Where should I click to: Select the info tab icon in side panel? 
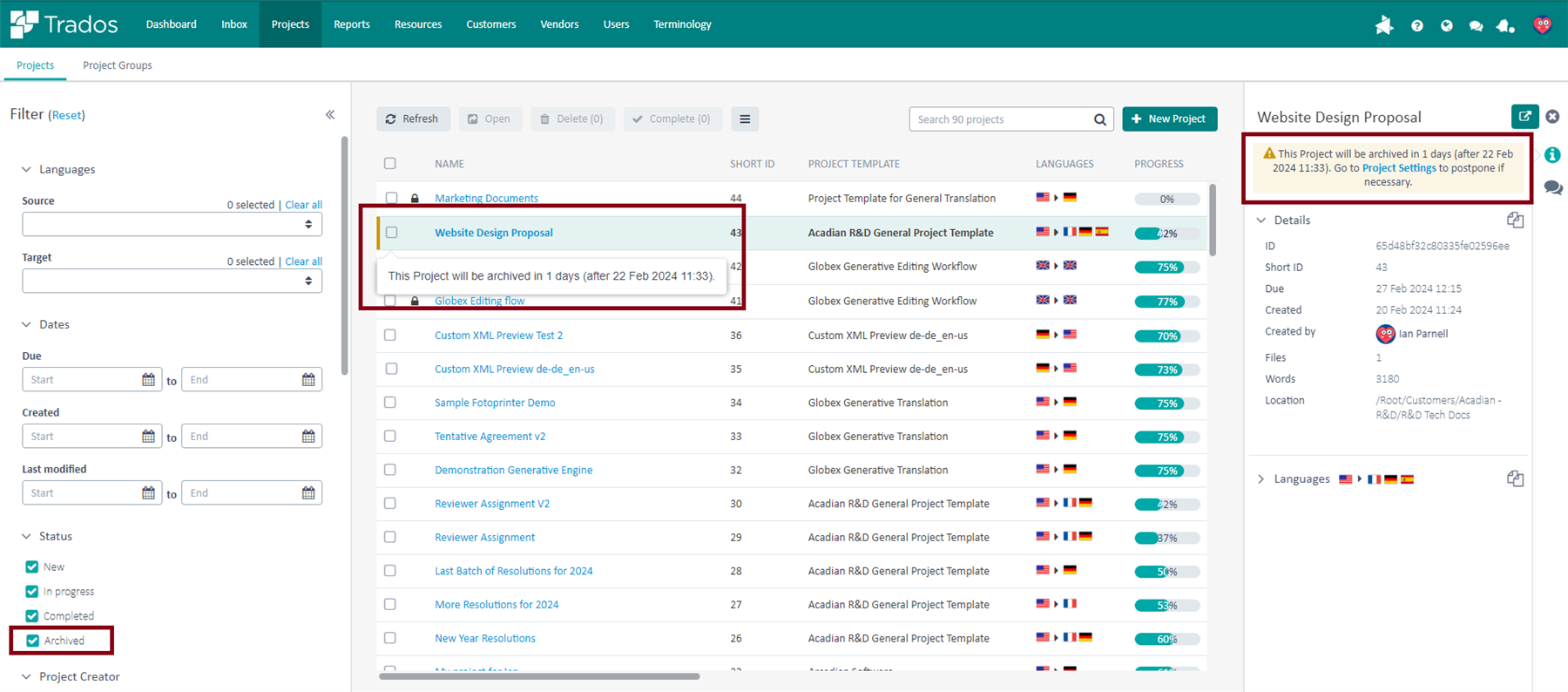[1552, 155]
